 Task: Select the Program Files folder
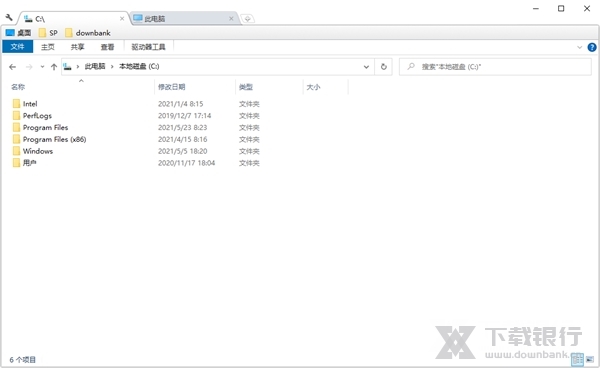(x=45, y=127)
